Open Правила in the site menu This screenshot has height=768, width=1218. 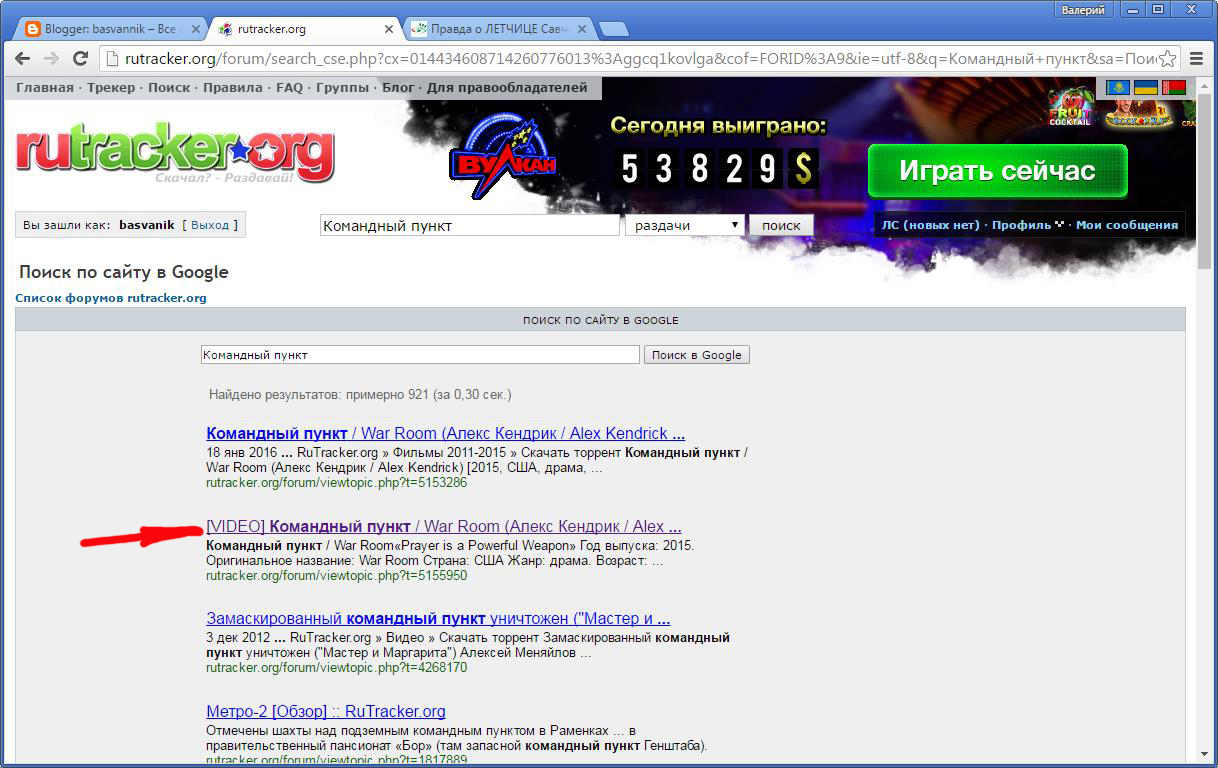(233, 87)
